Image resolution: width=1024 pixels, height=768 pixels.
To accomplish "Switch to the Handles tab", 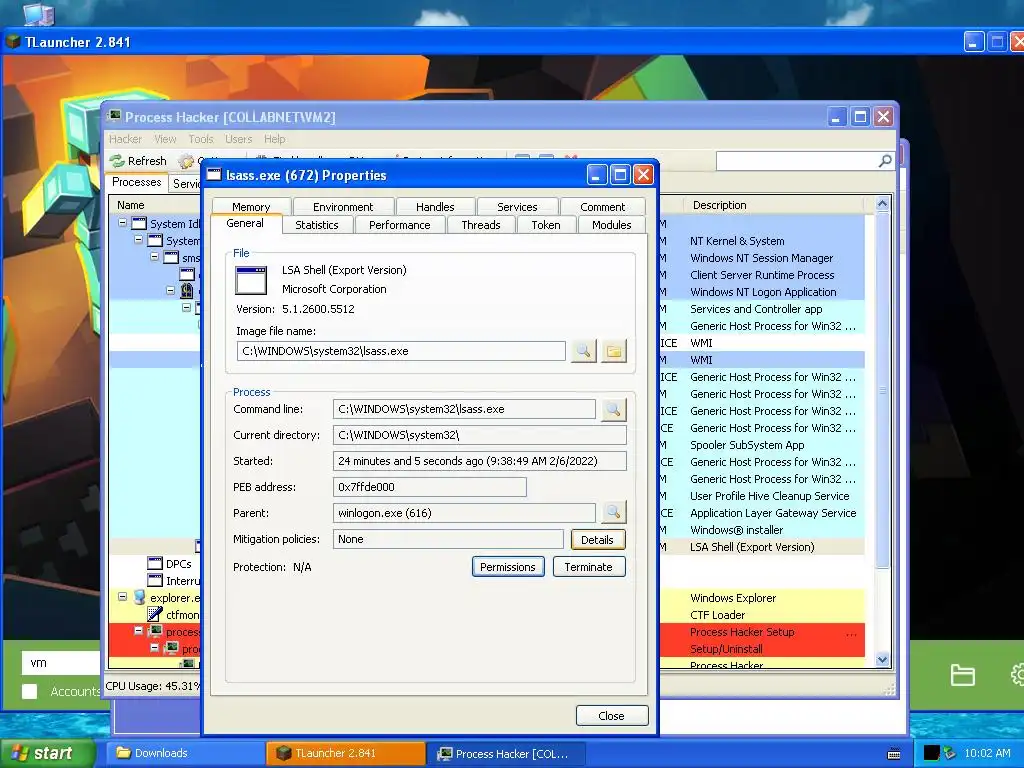I will pos(435,206).
